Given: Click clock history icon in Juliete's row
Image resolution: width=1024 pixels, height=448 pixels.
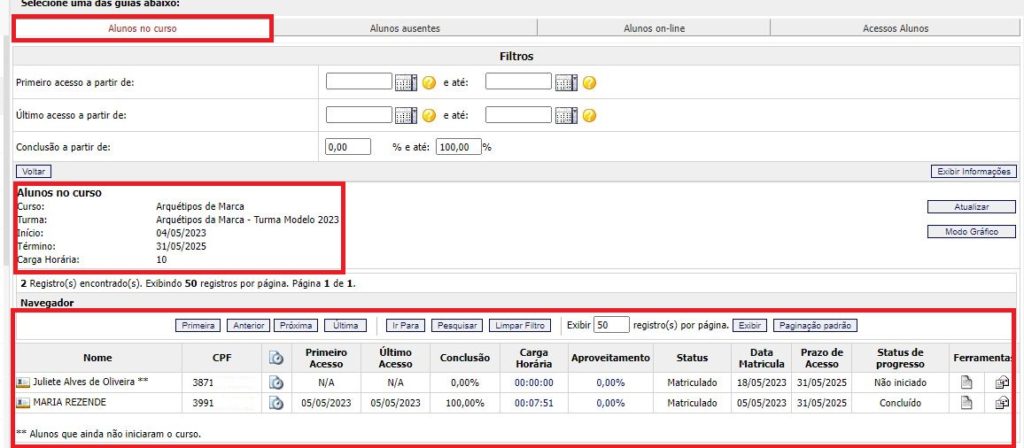Looking at the screenshot, I should (x=276, y=382).
